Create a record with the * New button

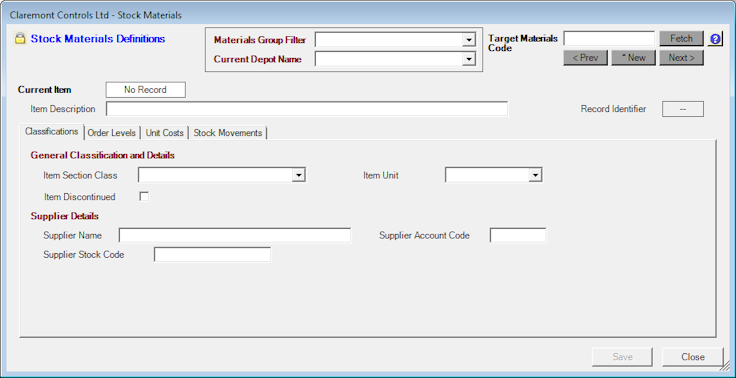pyautogui.click(x=633, y=58)
